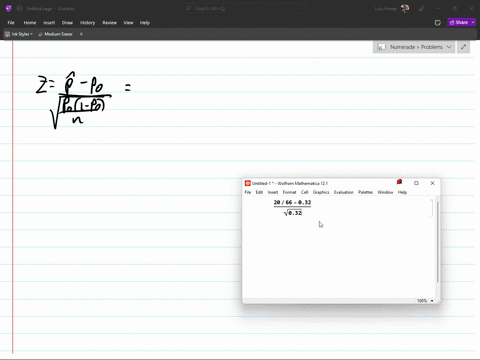This screenshot has width=480, height=360.
Task: Click the square root 0.32 denominator
Action: point(293,213)
